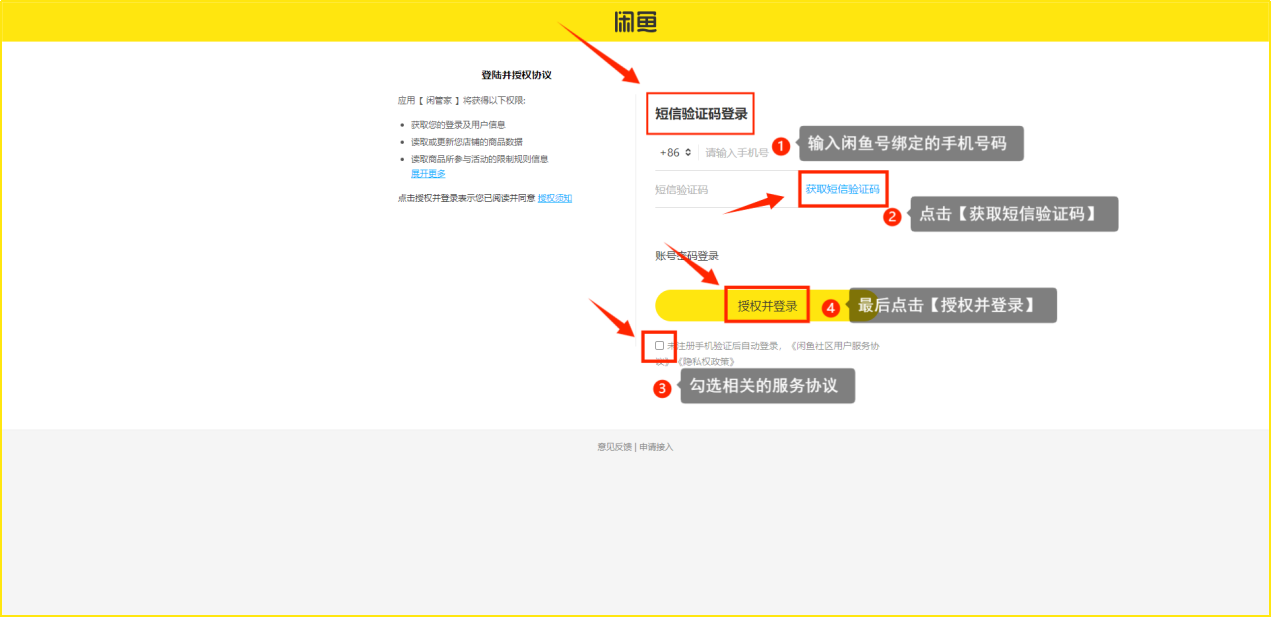The width and height of the screenshot is (1271, 618).
Task: Click the red step 2 circle badge
Action: coord(892,216)
